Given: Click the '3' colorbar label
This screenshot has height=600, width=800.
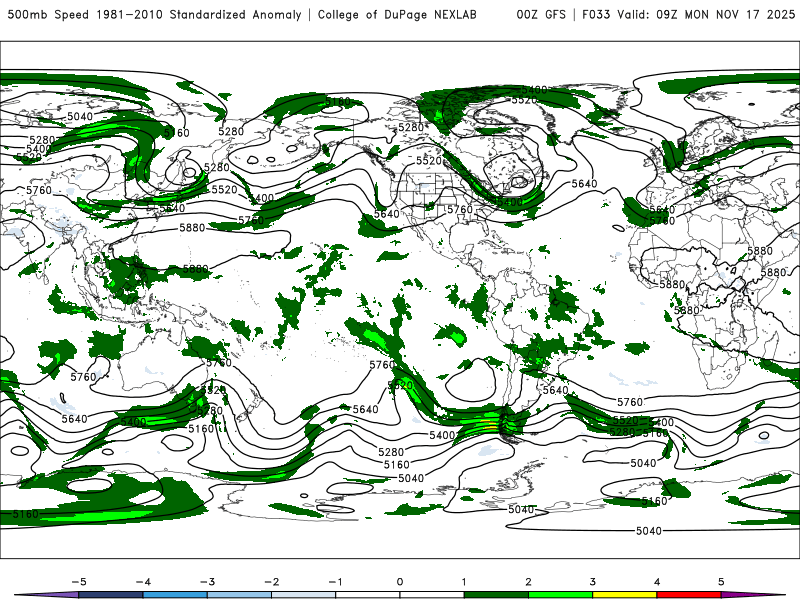Looking at the screenshot, I should coord(592,582).
